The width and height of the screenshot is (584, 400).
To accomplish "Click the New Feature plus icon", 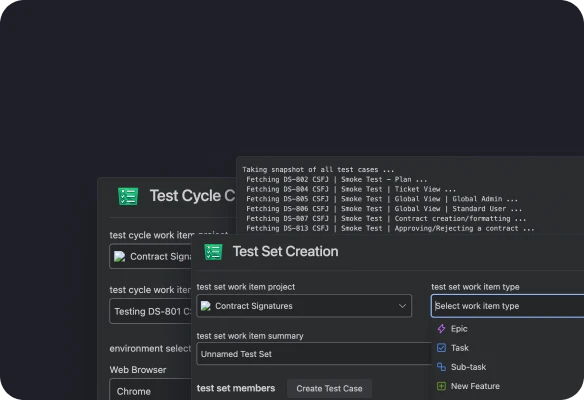I will tap(441, 386).
